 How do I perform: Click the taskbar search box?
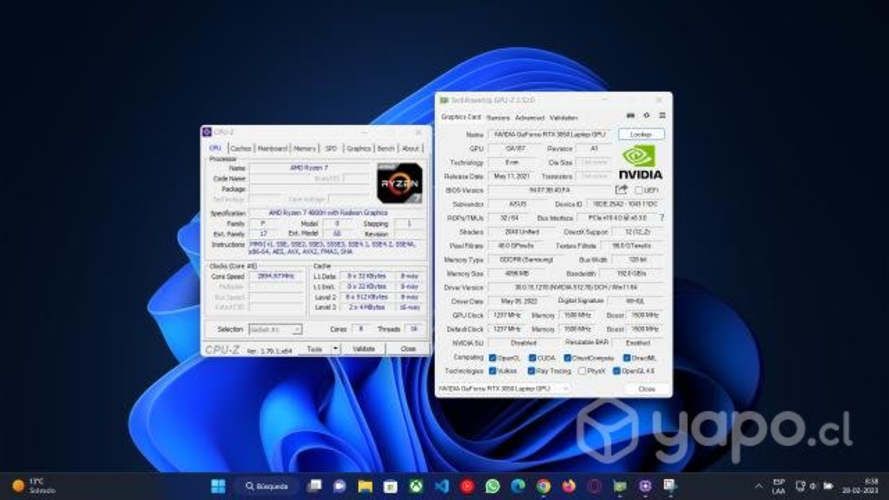(266, 486)
